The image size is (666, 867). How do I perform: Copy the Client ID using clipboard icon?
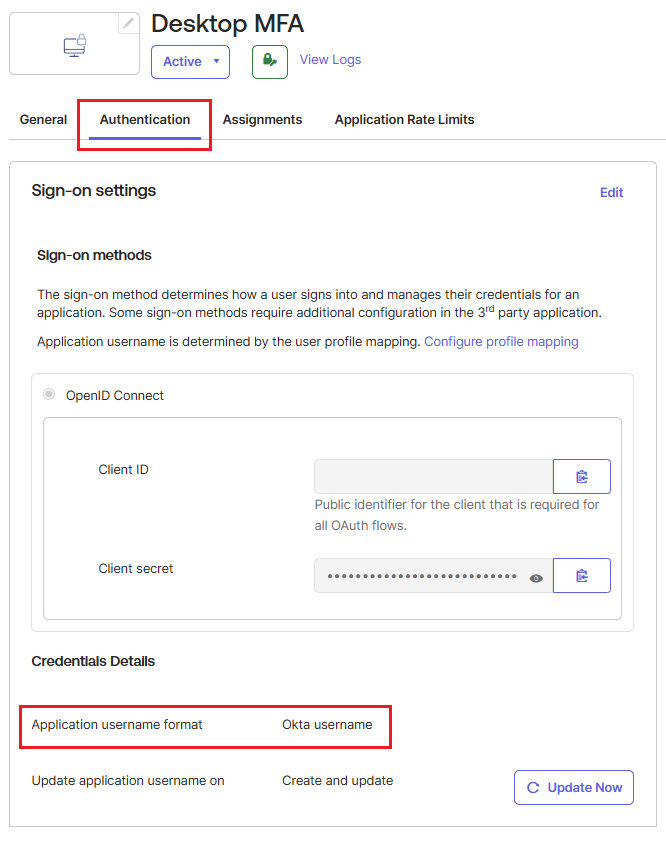pyautogui.click(x=582, y=476)
